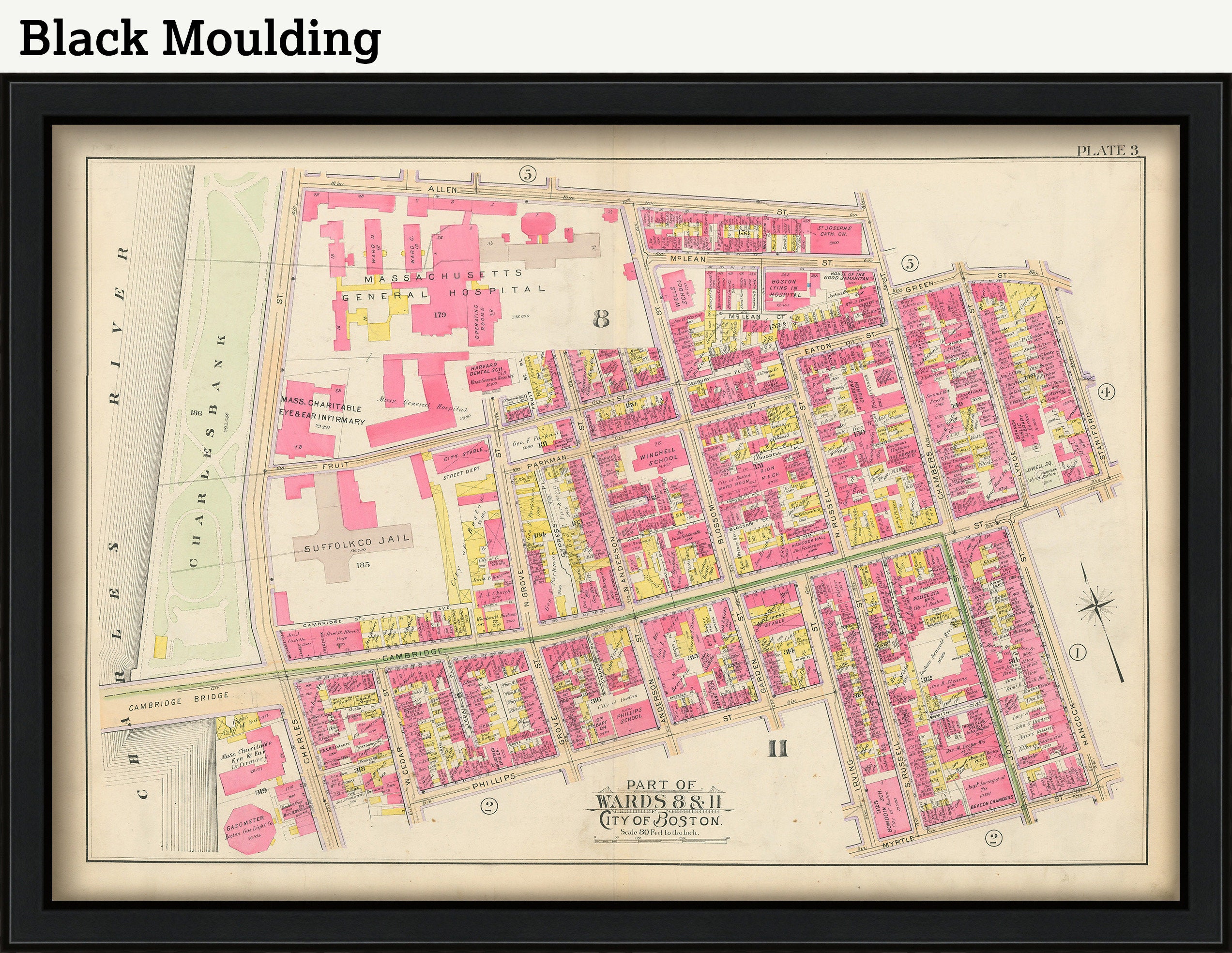Click the 'WARD D' hospital wing label
This screenshot has height=953, width=1232.
click(x=373, y=249)
